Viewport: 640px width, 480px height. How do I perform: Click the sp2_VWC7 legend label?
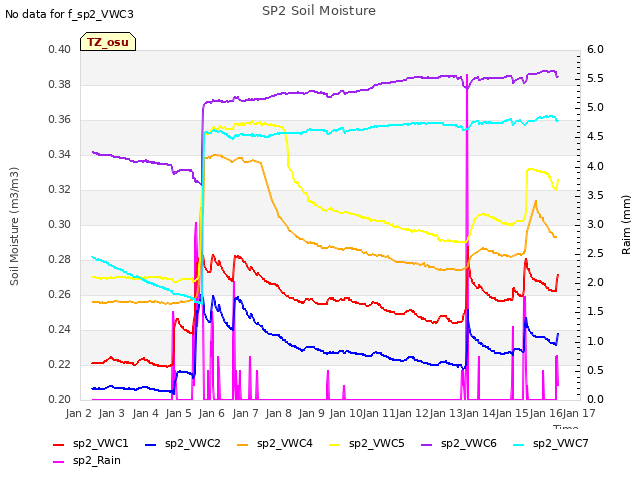click(560, 443)
